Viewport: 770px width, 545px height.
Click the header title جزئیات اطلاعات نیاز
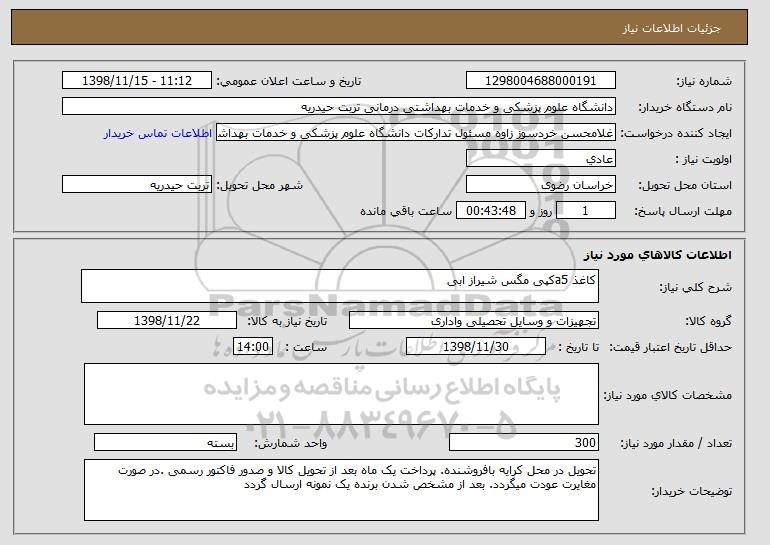[671, 28]
